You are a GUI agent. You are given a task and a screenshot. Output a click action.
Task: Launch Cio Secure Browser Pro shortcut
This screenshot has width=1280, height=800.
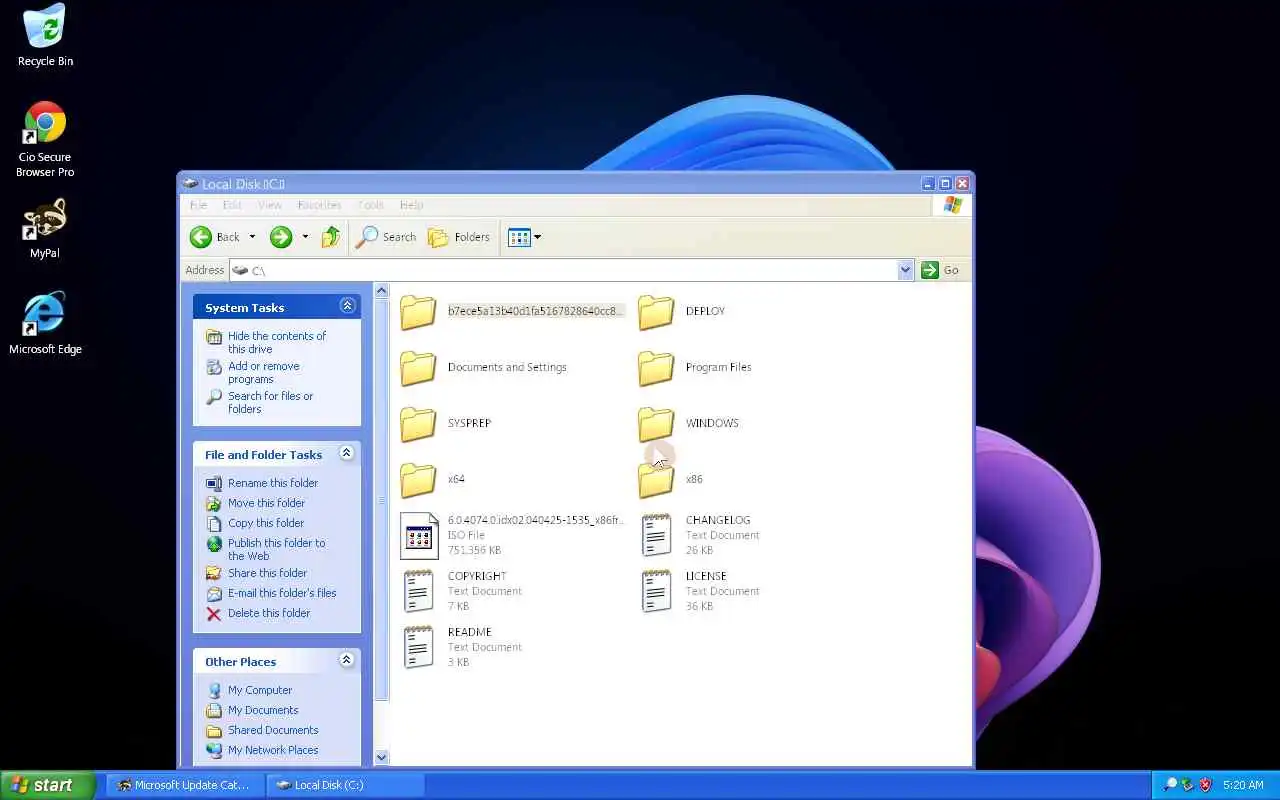pyautogui.click(x=45, y=139)
